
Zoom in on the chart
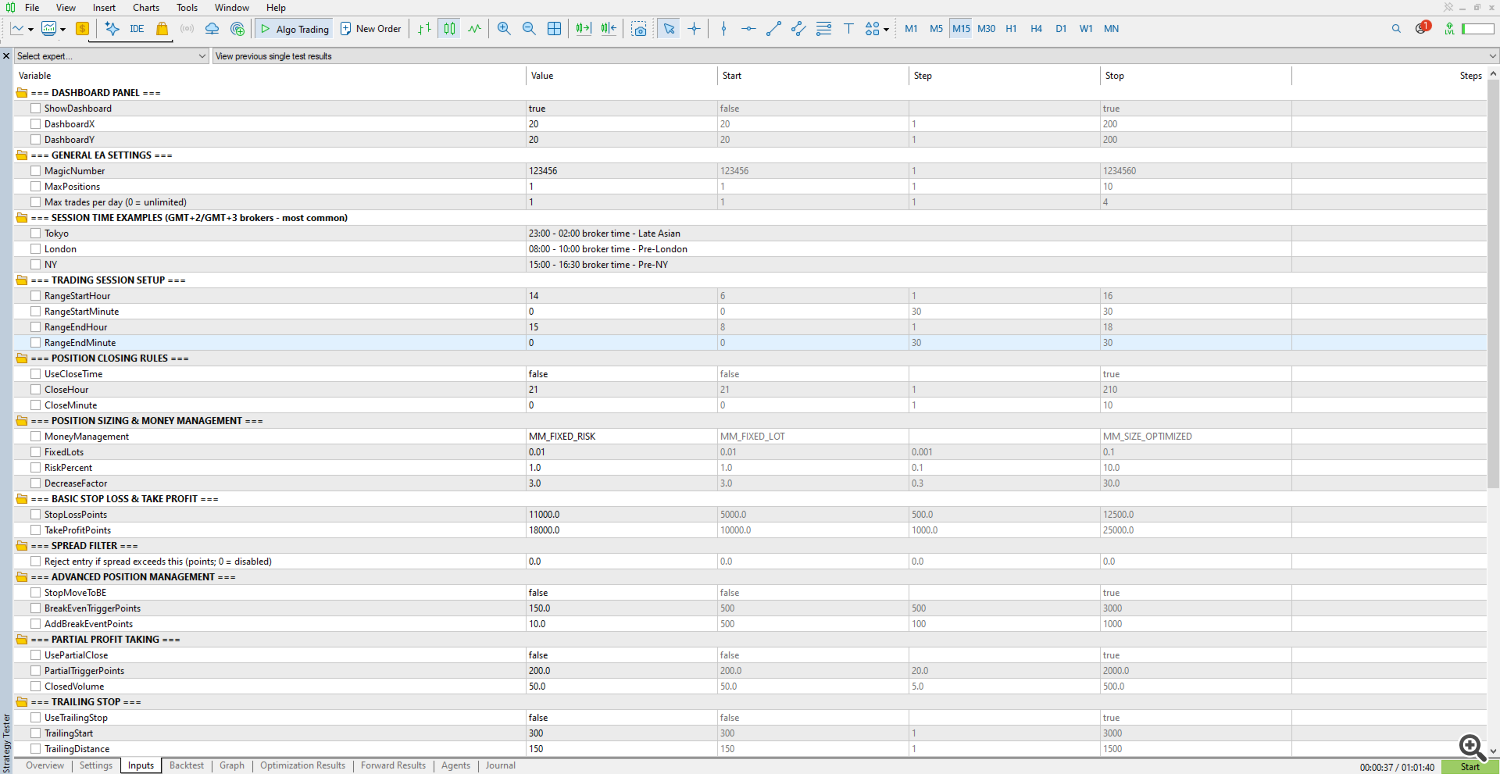click(504, 29)
